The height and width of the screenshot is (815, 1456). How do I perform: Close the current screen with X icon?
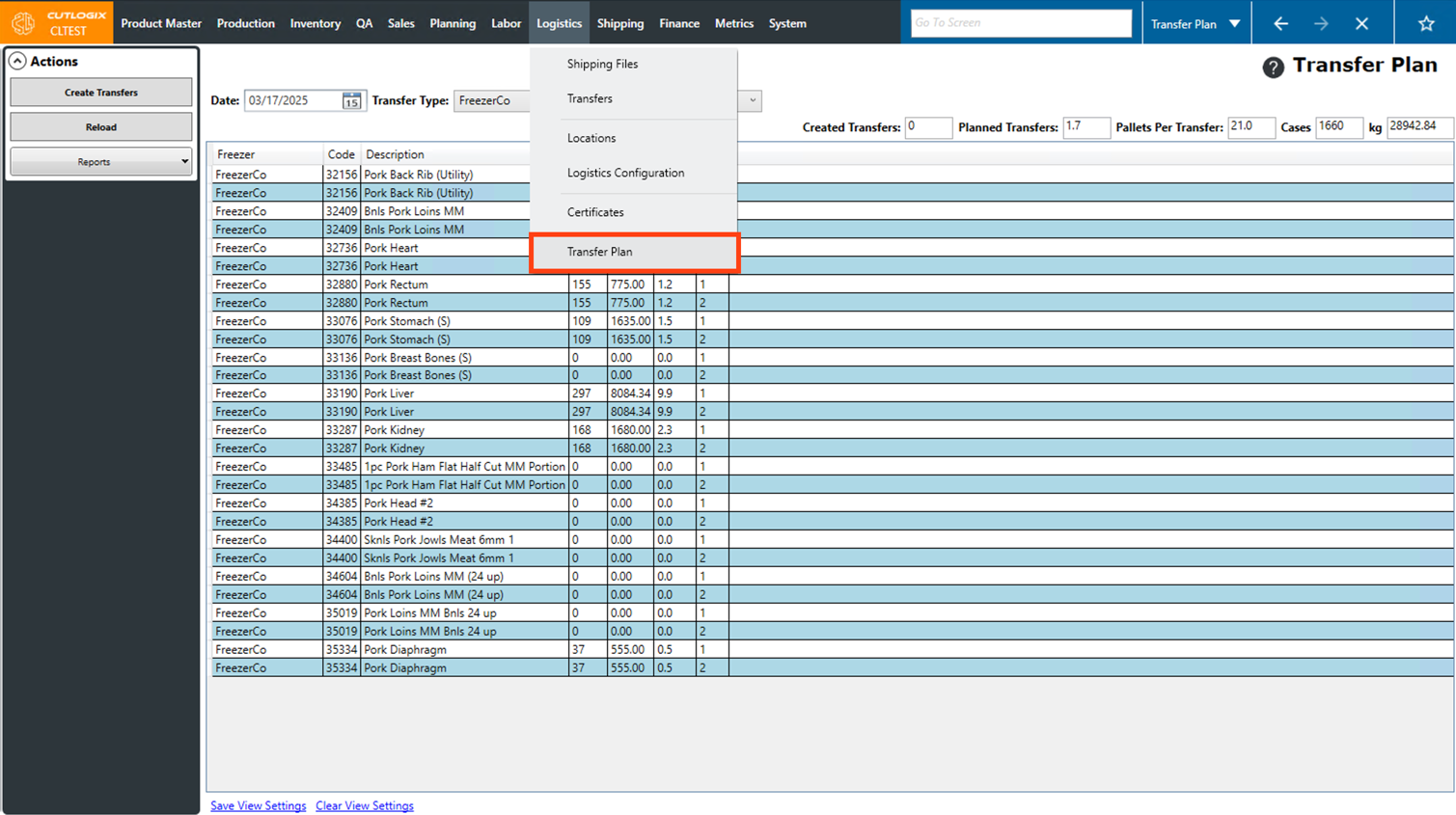point(1361,24)
